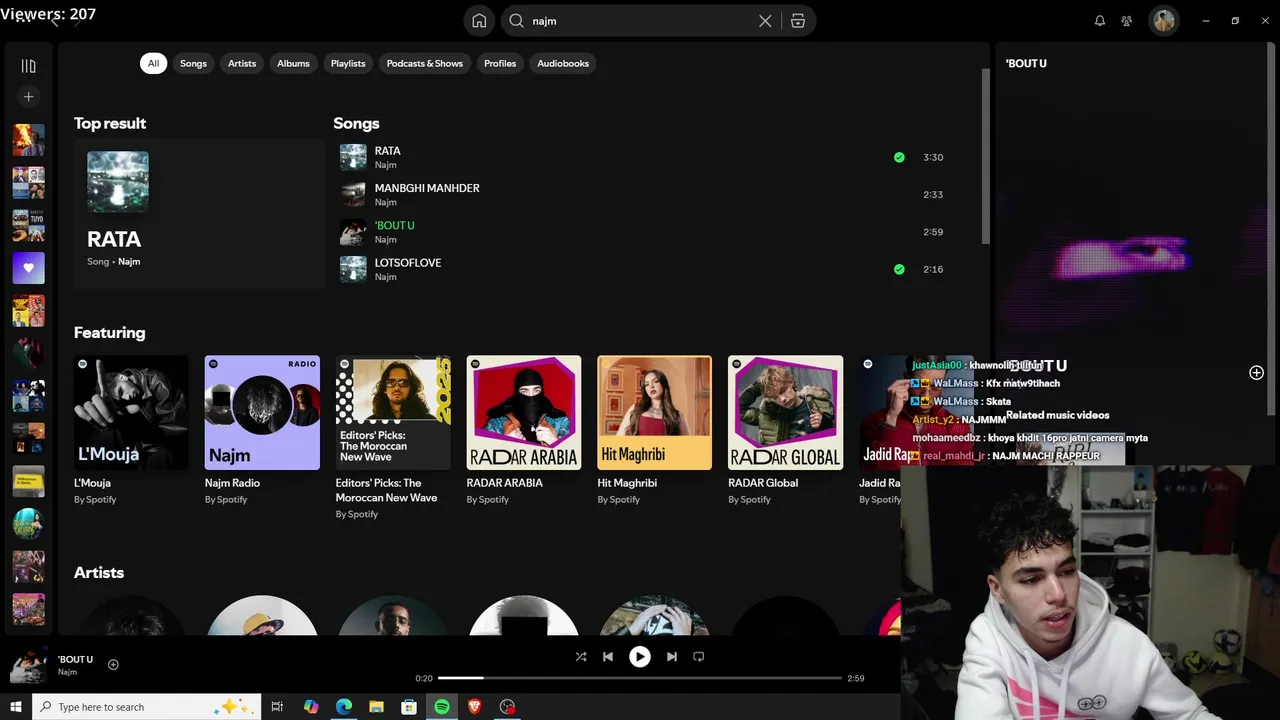Skip to previous track
The image size is (1280, 720).
coord(608,657)
